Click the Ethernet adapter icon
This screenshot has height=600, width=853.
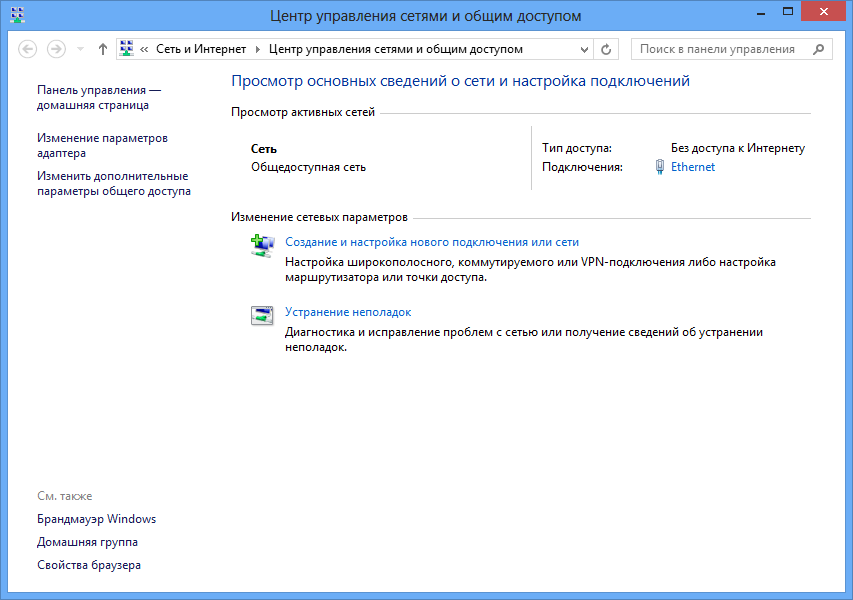pos(659,167)
